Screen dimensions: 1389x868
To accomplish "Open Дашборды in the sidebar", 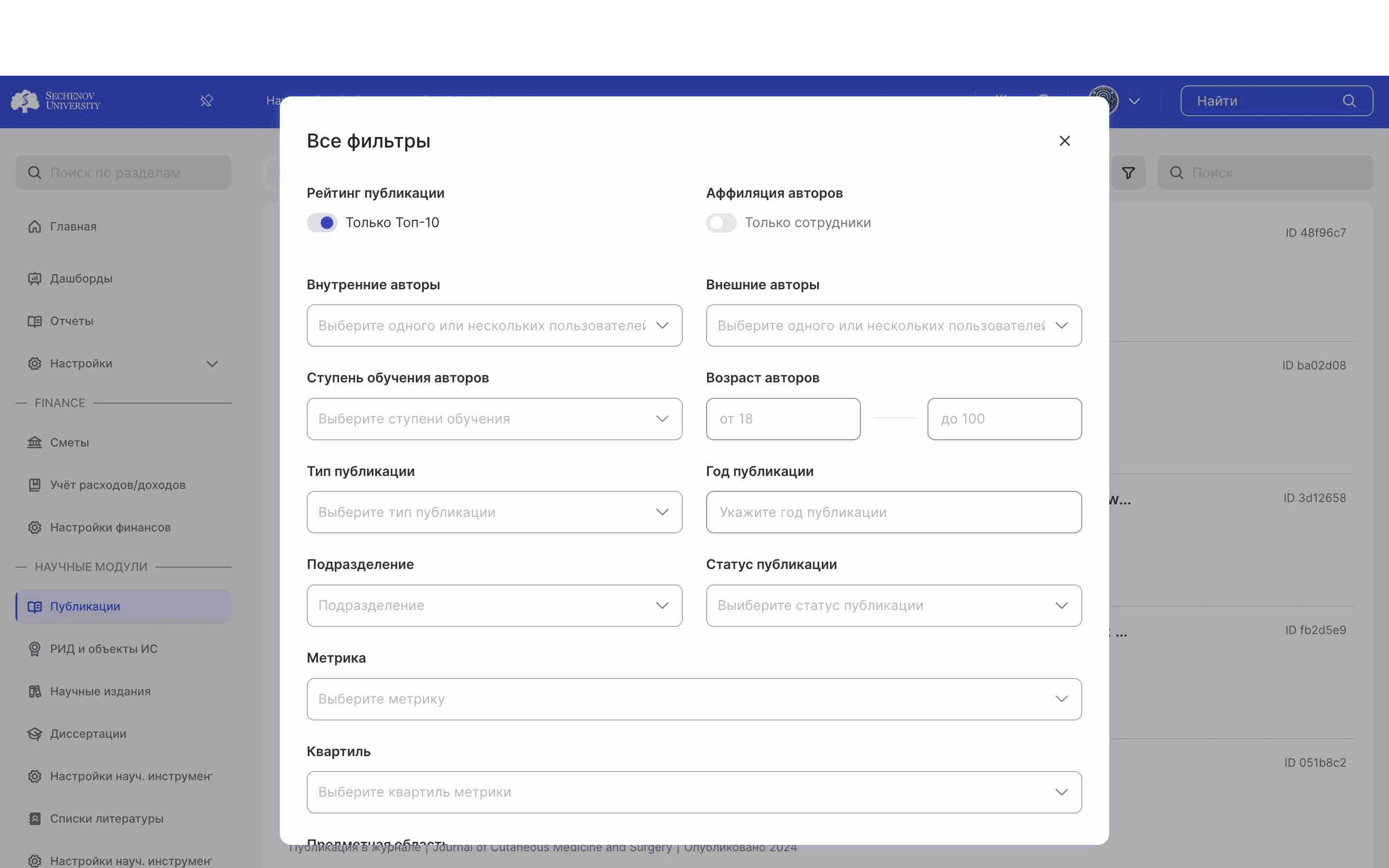I will point(123,278).
